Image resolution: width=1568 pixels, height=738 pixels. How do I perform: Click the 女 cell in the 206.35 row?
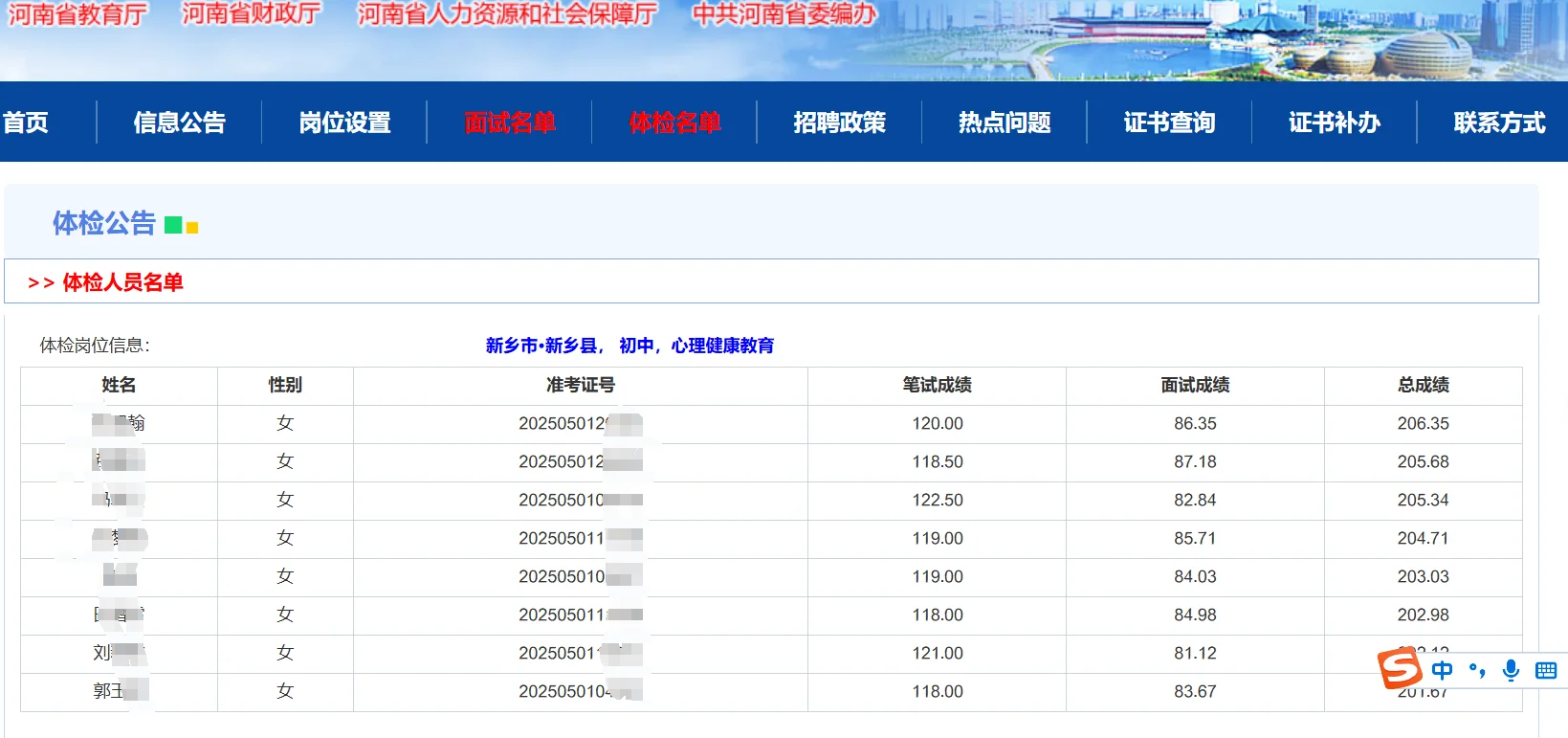[285, 423]
